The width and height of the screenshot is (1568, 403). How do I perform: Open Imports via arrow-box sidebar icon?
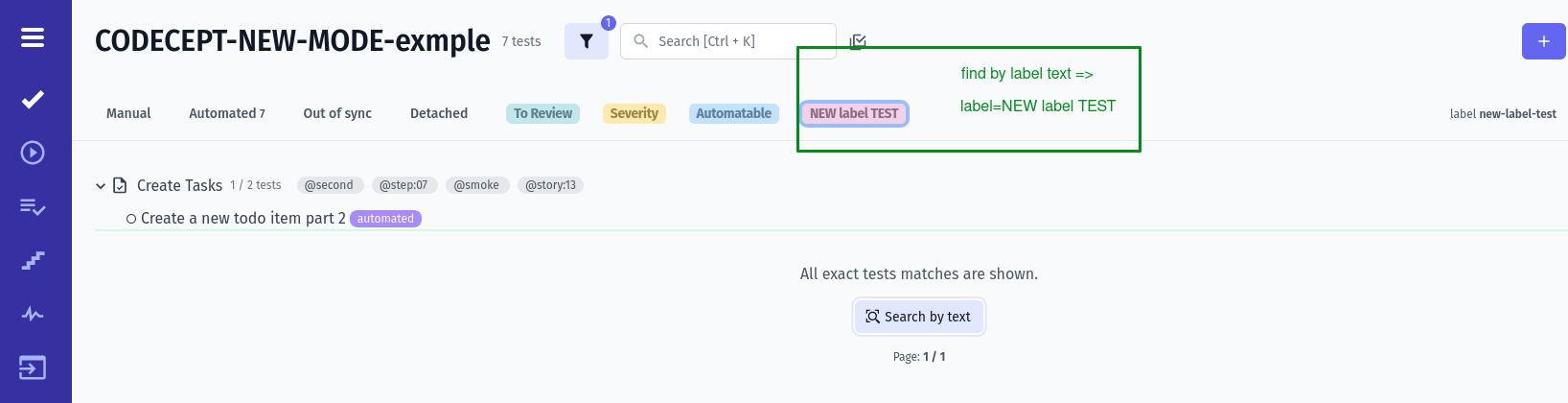pos(33,367)
